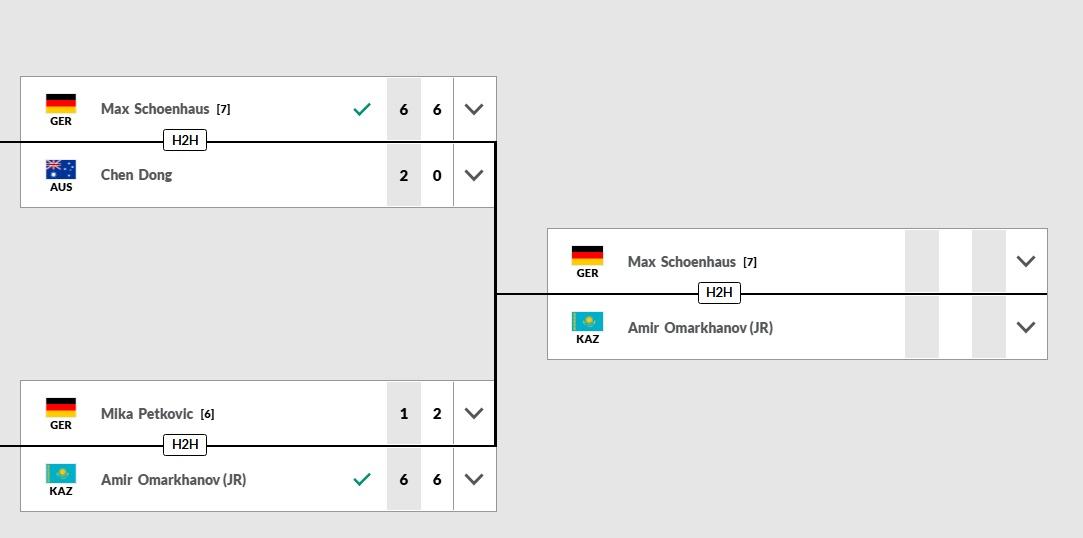1083x538 pixels.
Task: Open Chen Dong's player name link
Action: pyautogui.click(x=136, y=175)
